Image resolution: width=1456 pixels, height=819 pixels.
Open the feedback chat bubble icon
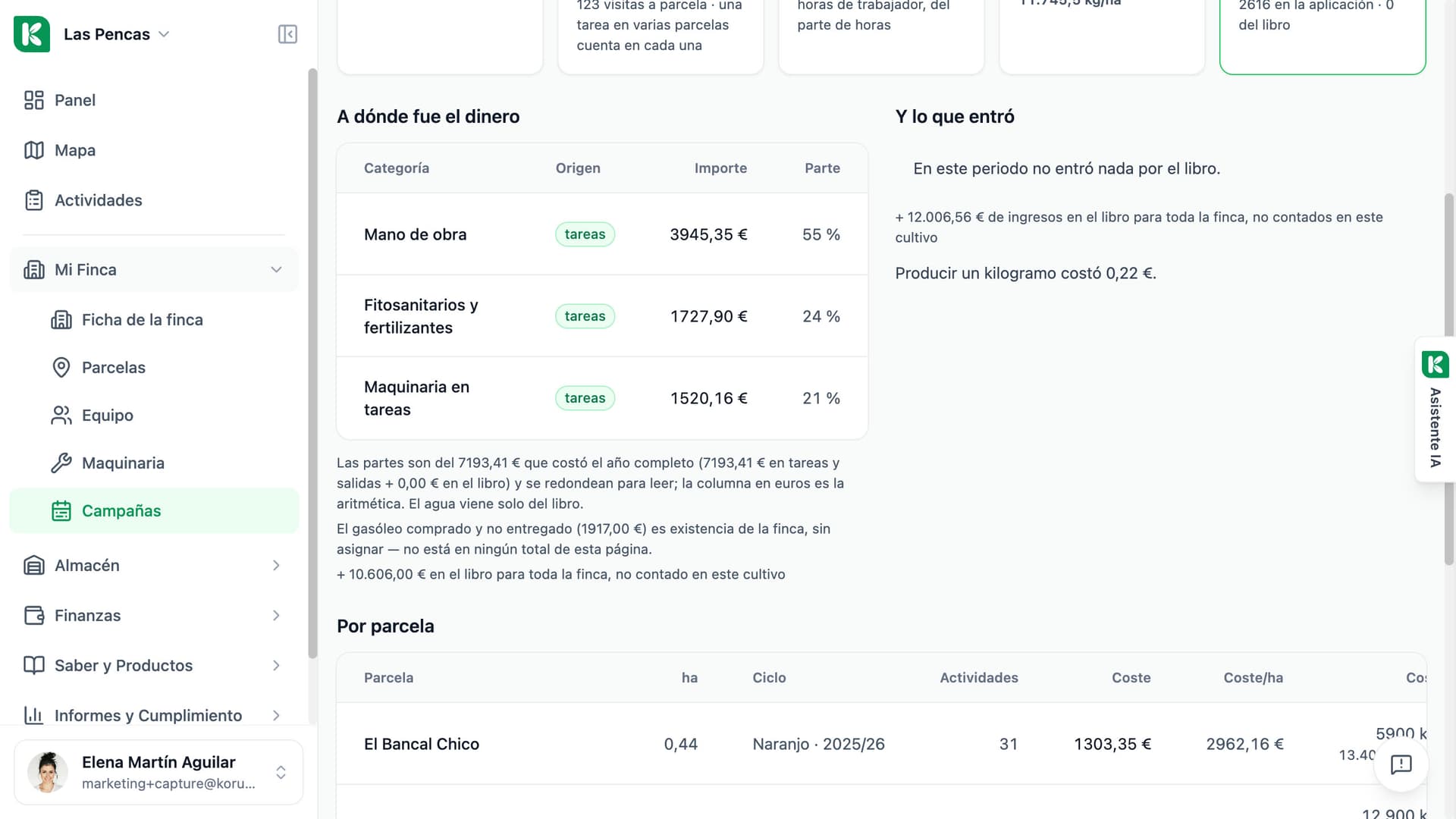(x=1401, y=764)
